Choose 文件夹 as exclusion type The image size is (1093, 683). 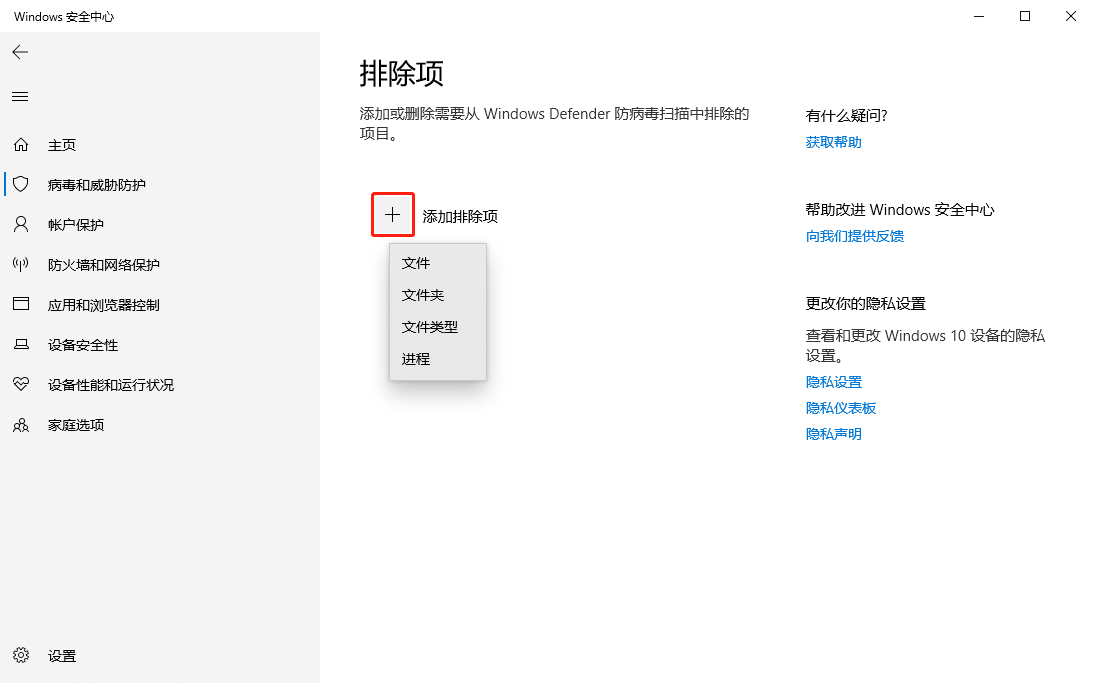tap(424, 295)
